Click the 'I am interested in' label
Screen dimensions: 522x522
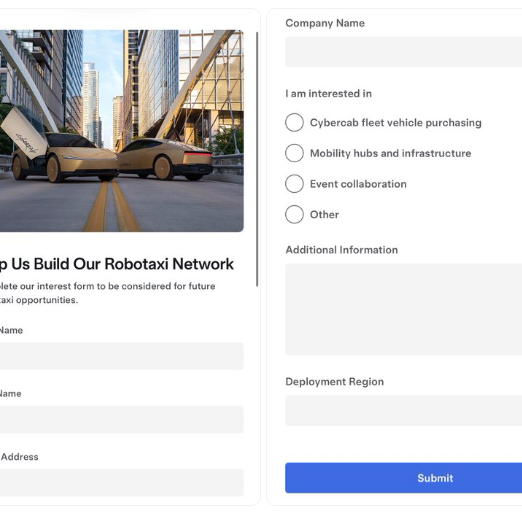coord(328,94)
